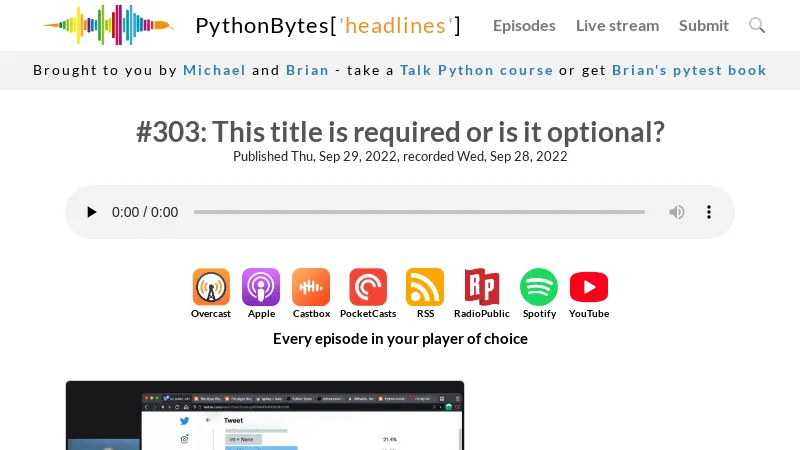Play the episode audio

click(91, 212)
